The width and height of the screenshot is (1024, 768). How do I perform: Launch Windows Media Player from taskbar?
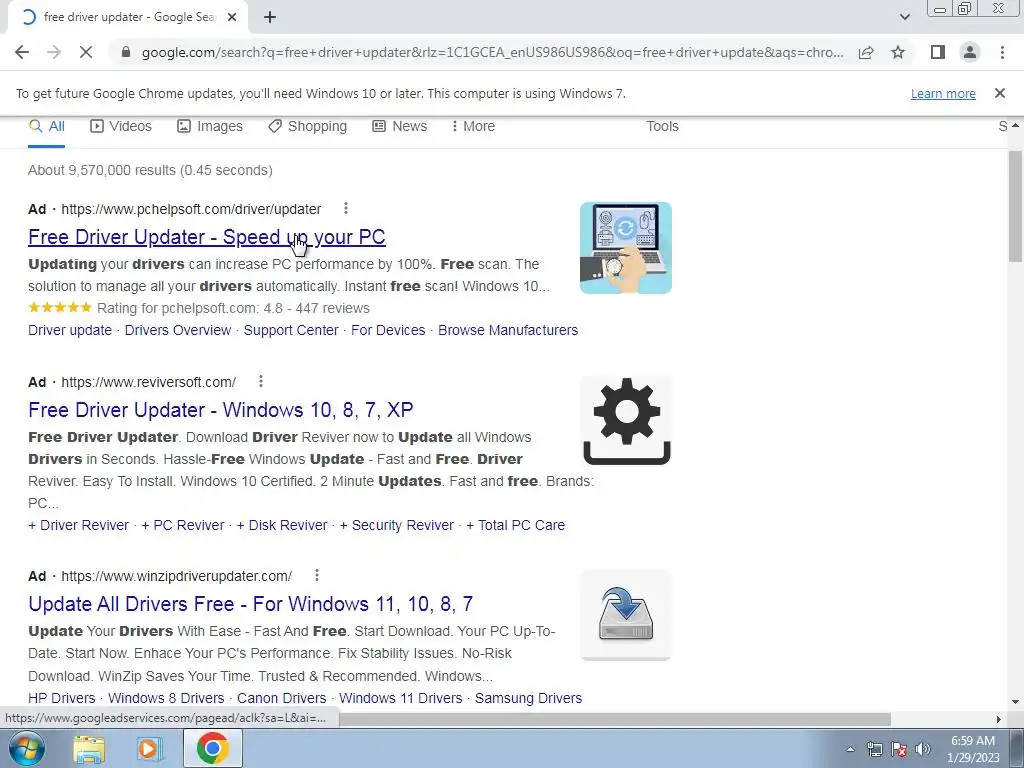(x=150, y=748)
